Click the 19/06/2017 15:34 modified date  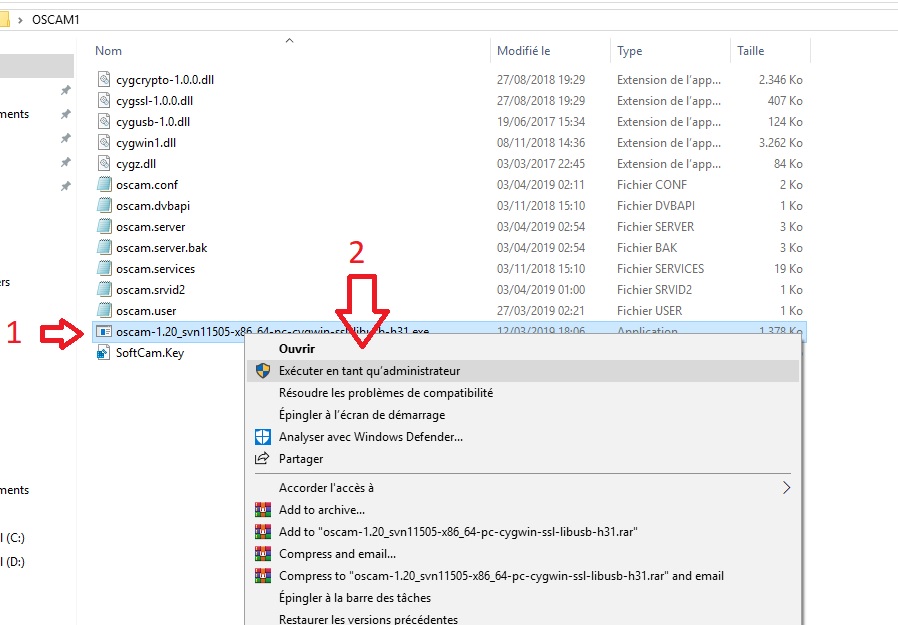(541, 121)
